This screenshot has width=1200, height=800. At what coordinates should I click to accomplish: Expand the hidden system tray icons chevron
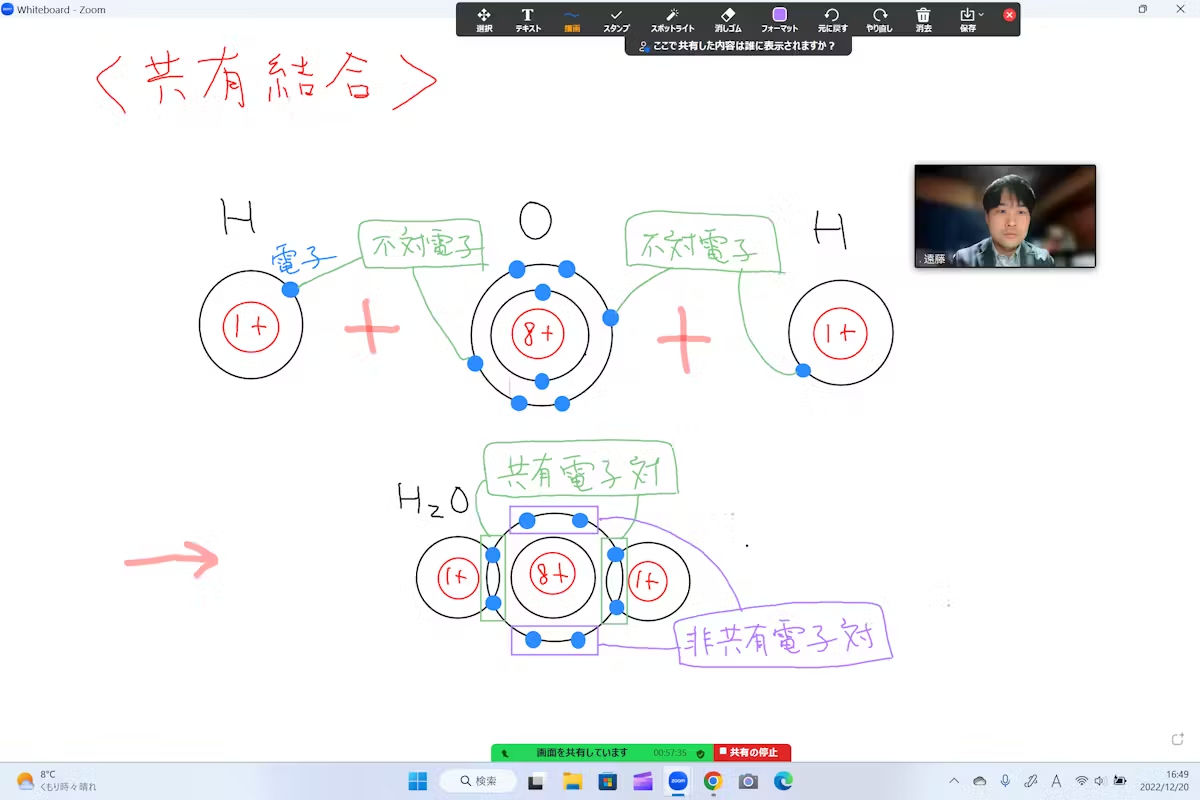pyautogui.click(x=954, y=781)
